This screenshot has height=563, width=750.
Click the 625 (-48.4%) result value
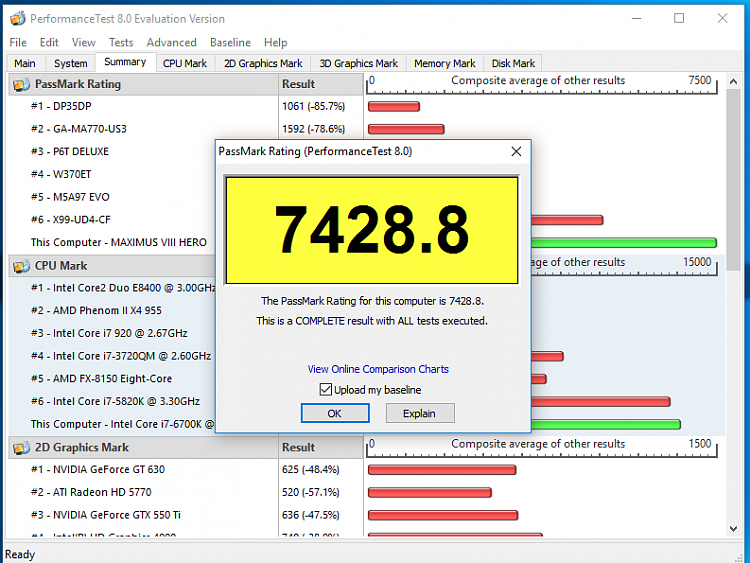pos(310,470)
